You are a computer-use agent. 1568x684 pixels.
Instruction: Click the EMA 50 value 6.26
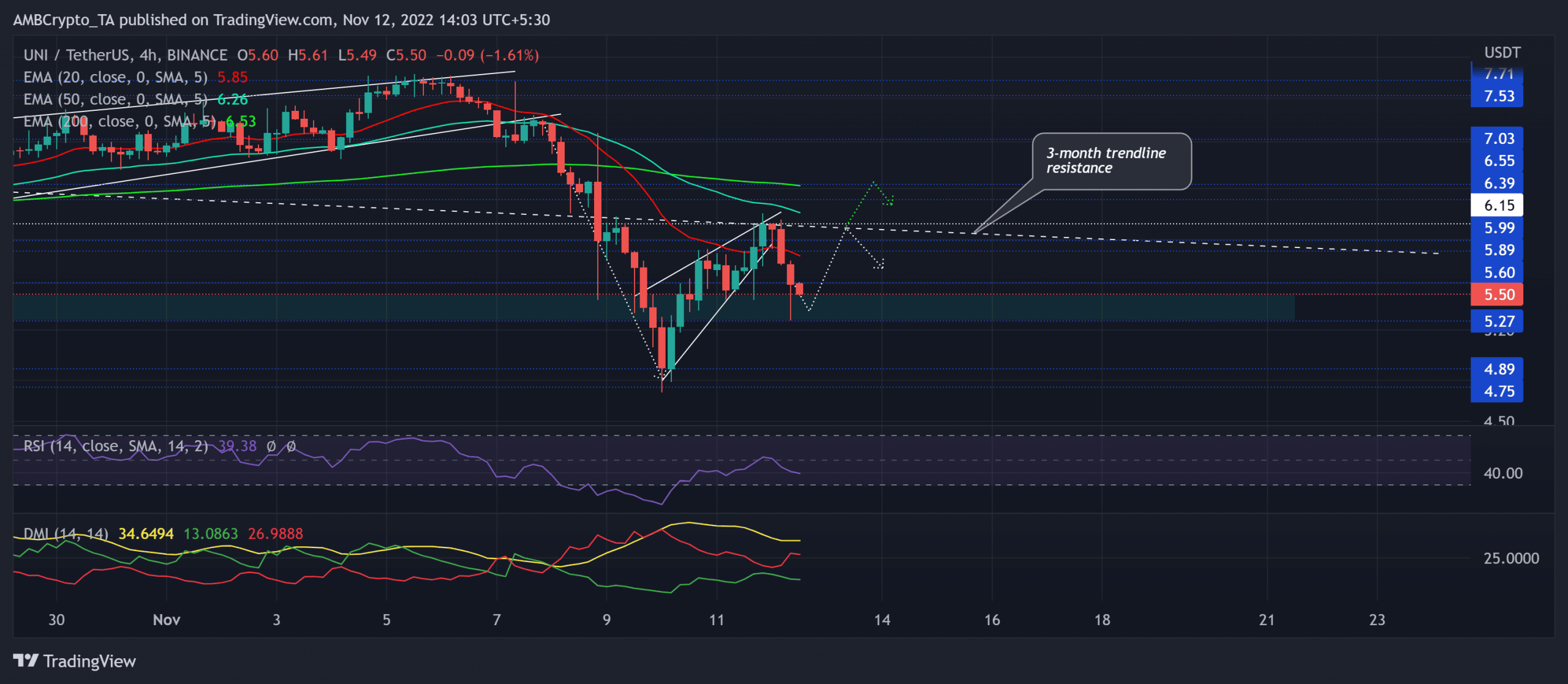point(233,99)
